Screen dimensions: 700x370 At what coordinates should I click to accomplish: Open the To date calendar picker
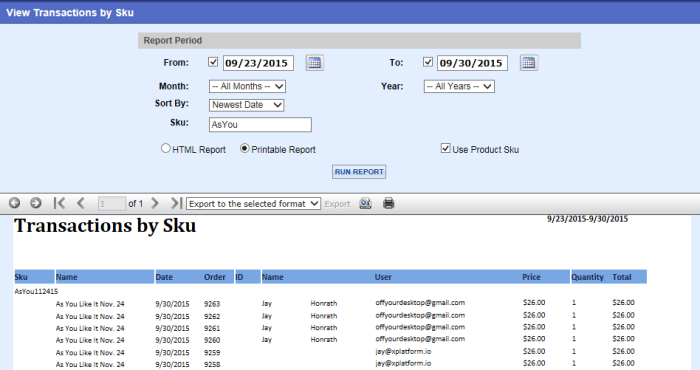(529, 62)
